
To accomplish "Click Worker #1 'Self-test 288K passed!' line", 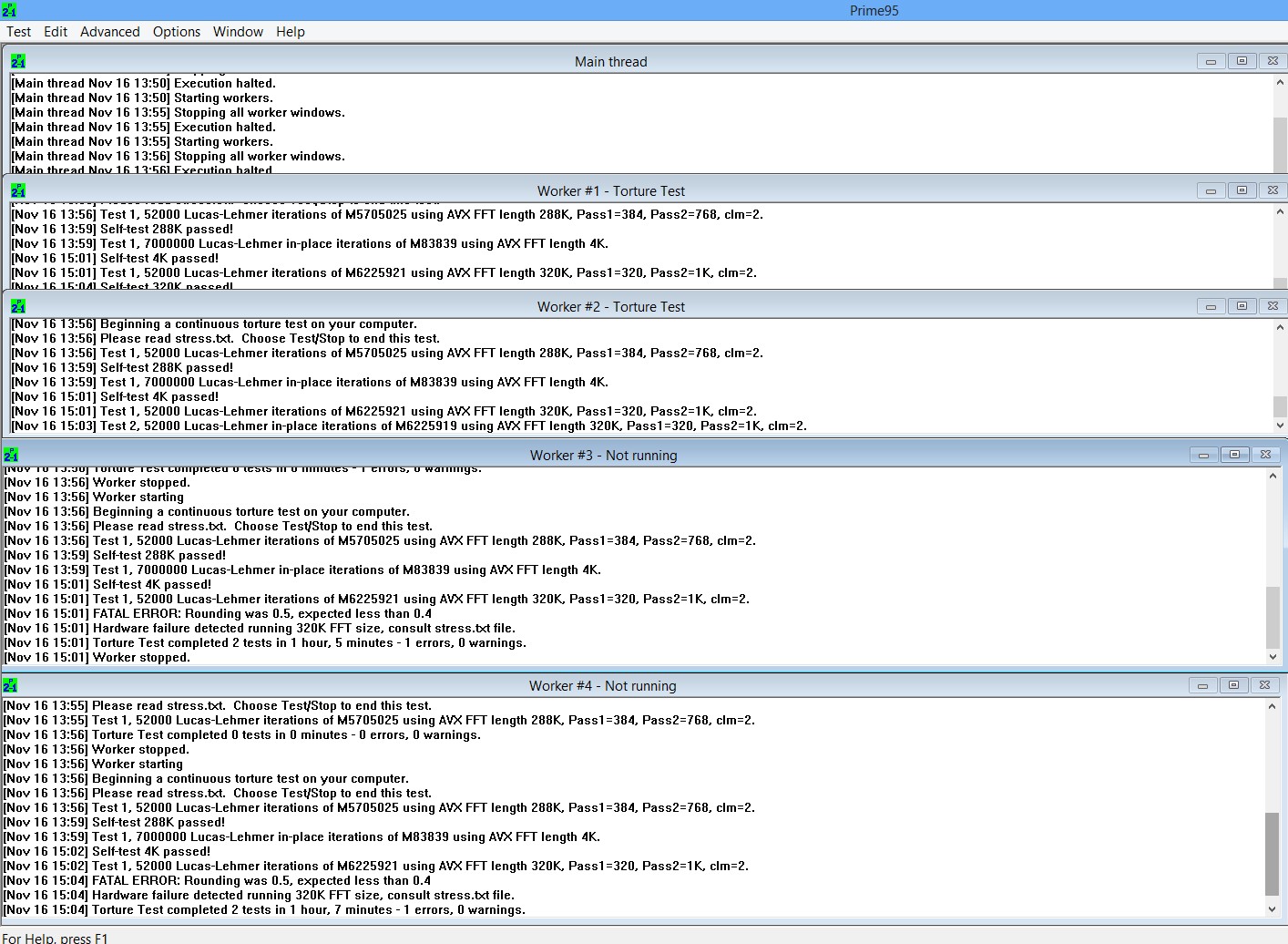I will click(122, 229).
